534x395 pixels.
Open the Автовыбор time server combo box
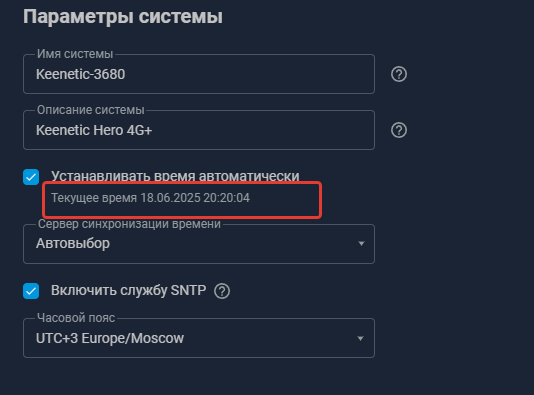point(199,244)
